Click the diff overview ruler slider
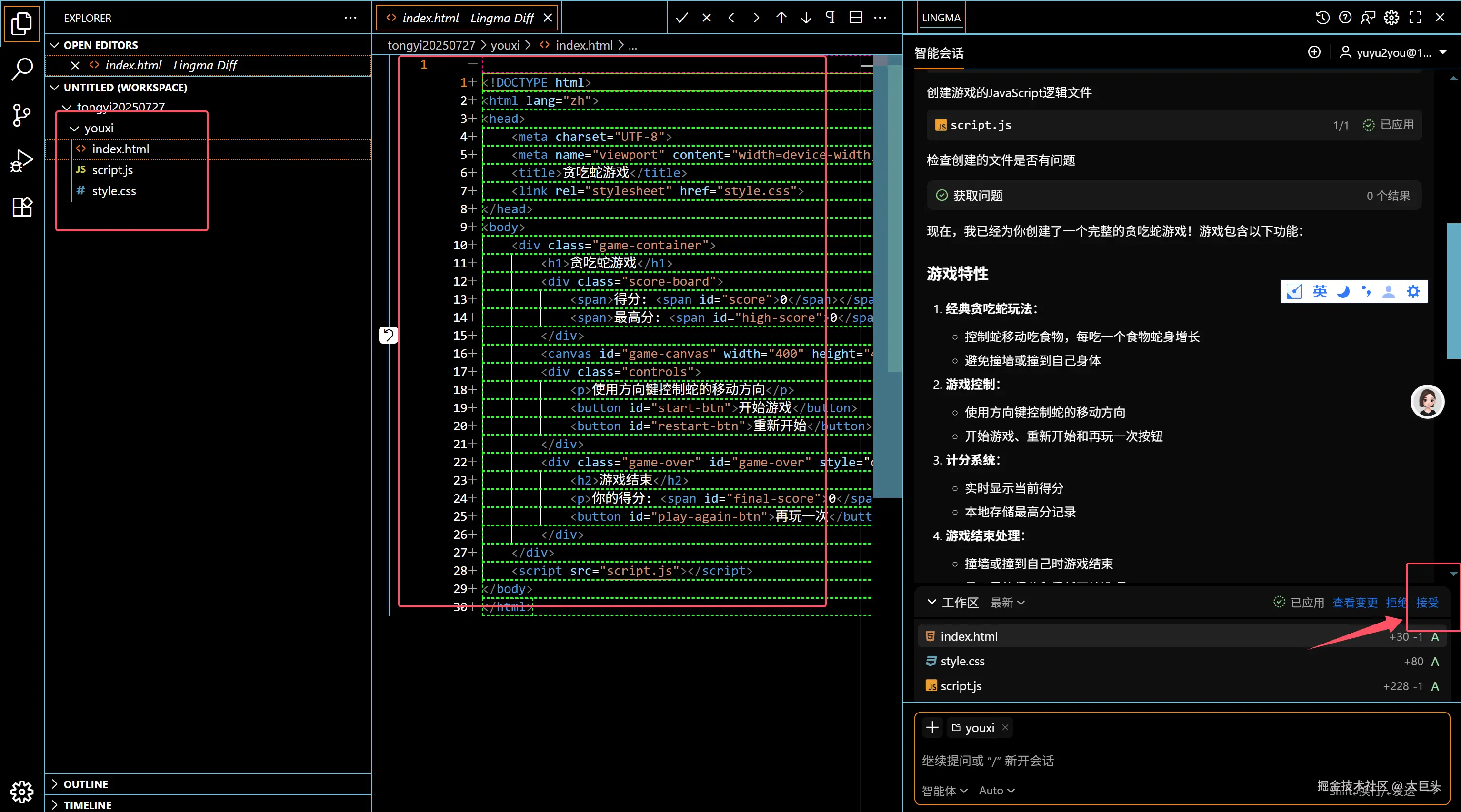Viewport: 1461px width, 812px height. tap(887, 278)
